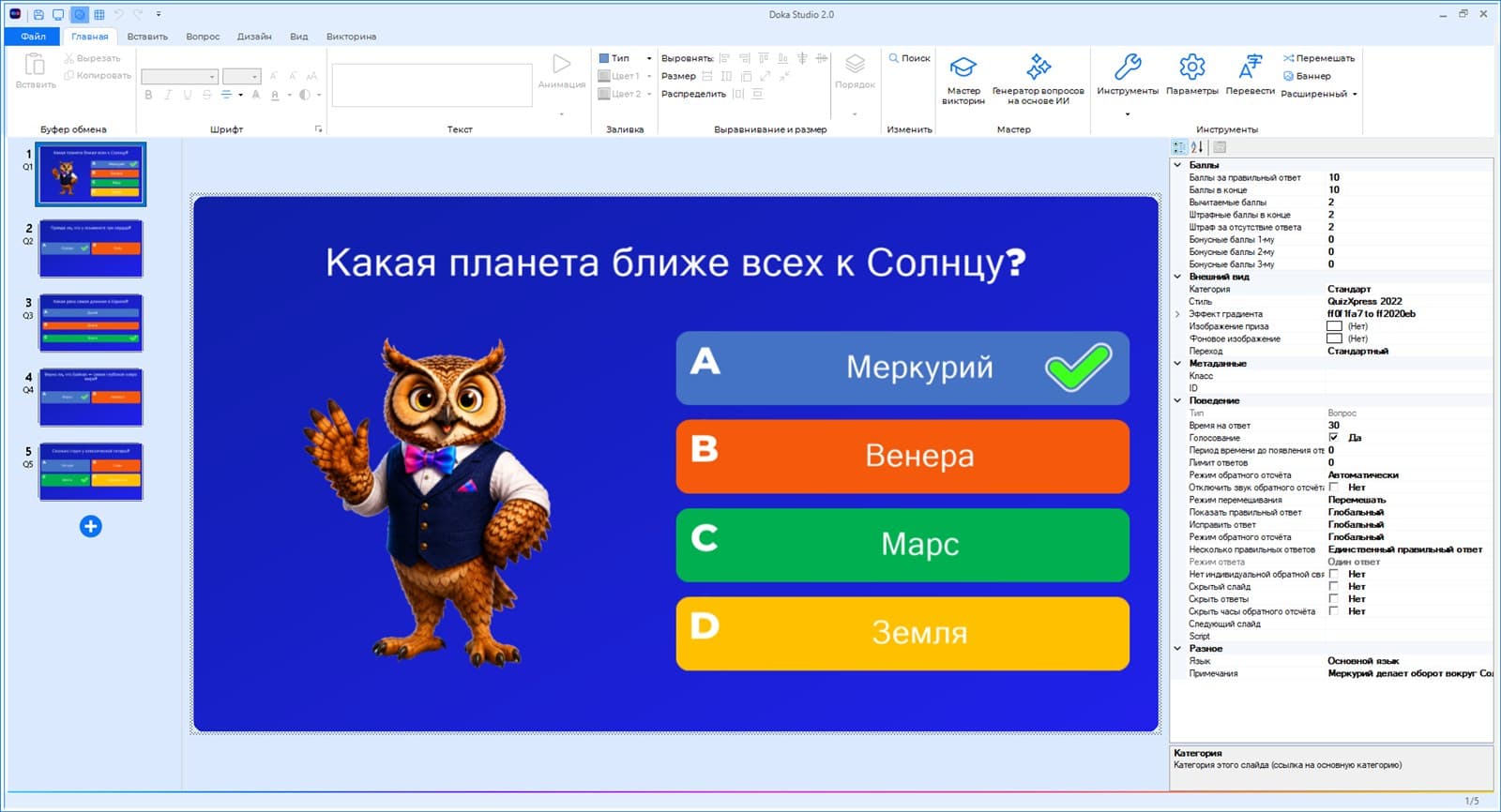Click the Перевести translate icon
1501x812 pixels.
pyautogui.click(x=1251, y=75)
